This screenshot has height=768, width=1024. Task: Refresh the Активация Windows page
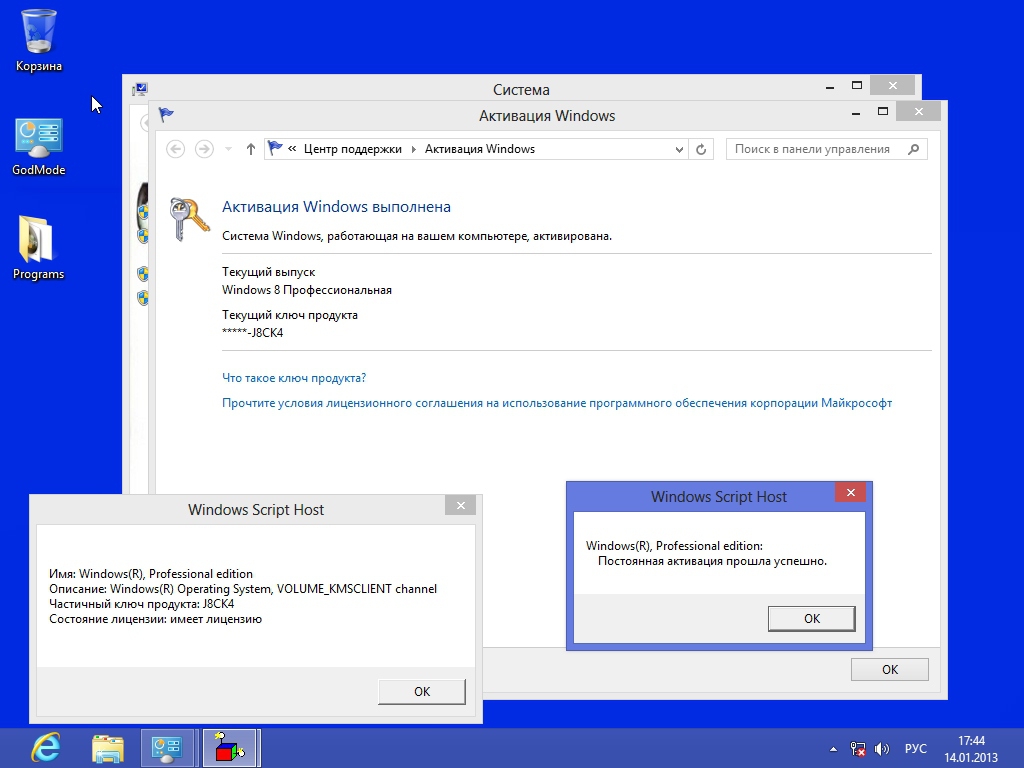(x=701, y=150)
